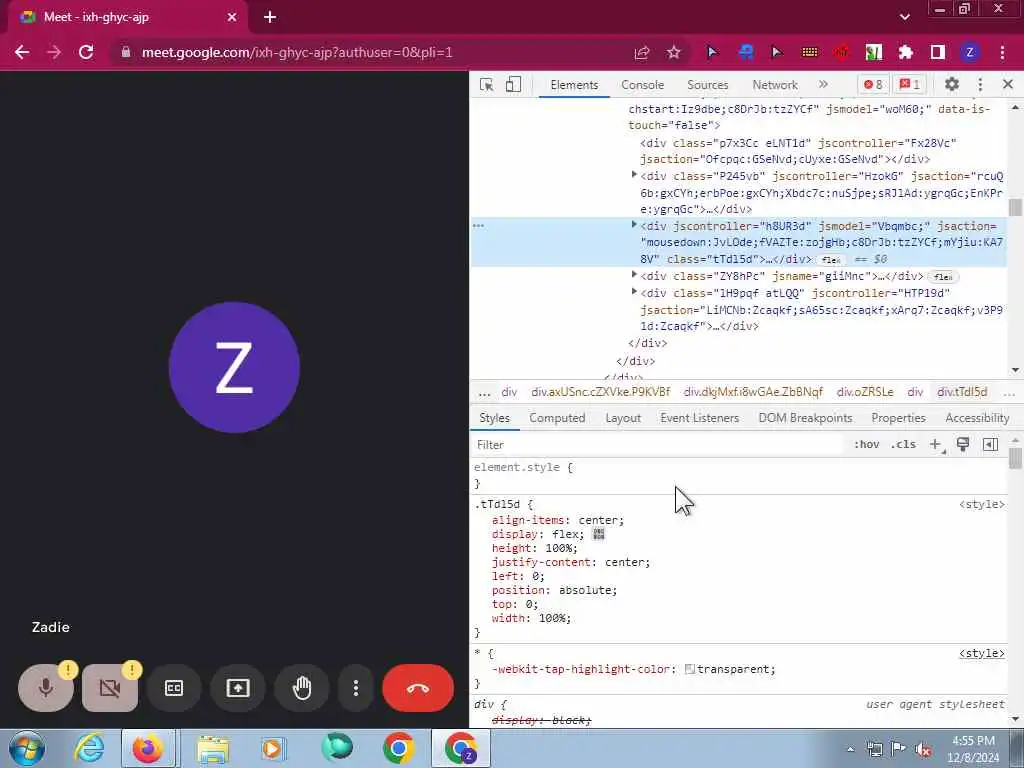The height and width of the screenshot is (768, 1024).
Task: Toggle the device toolbar icon in DevTools
Action: coord(513,84)
